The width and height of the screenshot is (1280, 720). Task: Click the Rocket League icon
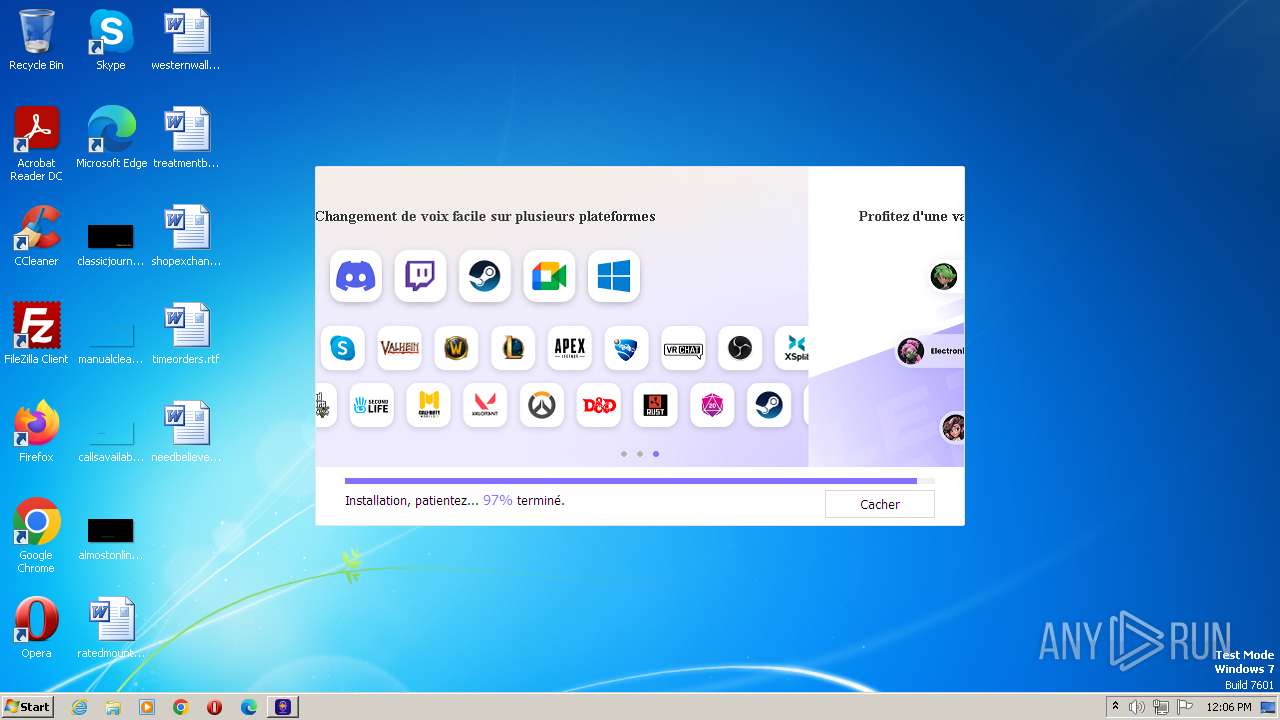(x=626, y=348)
